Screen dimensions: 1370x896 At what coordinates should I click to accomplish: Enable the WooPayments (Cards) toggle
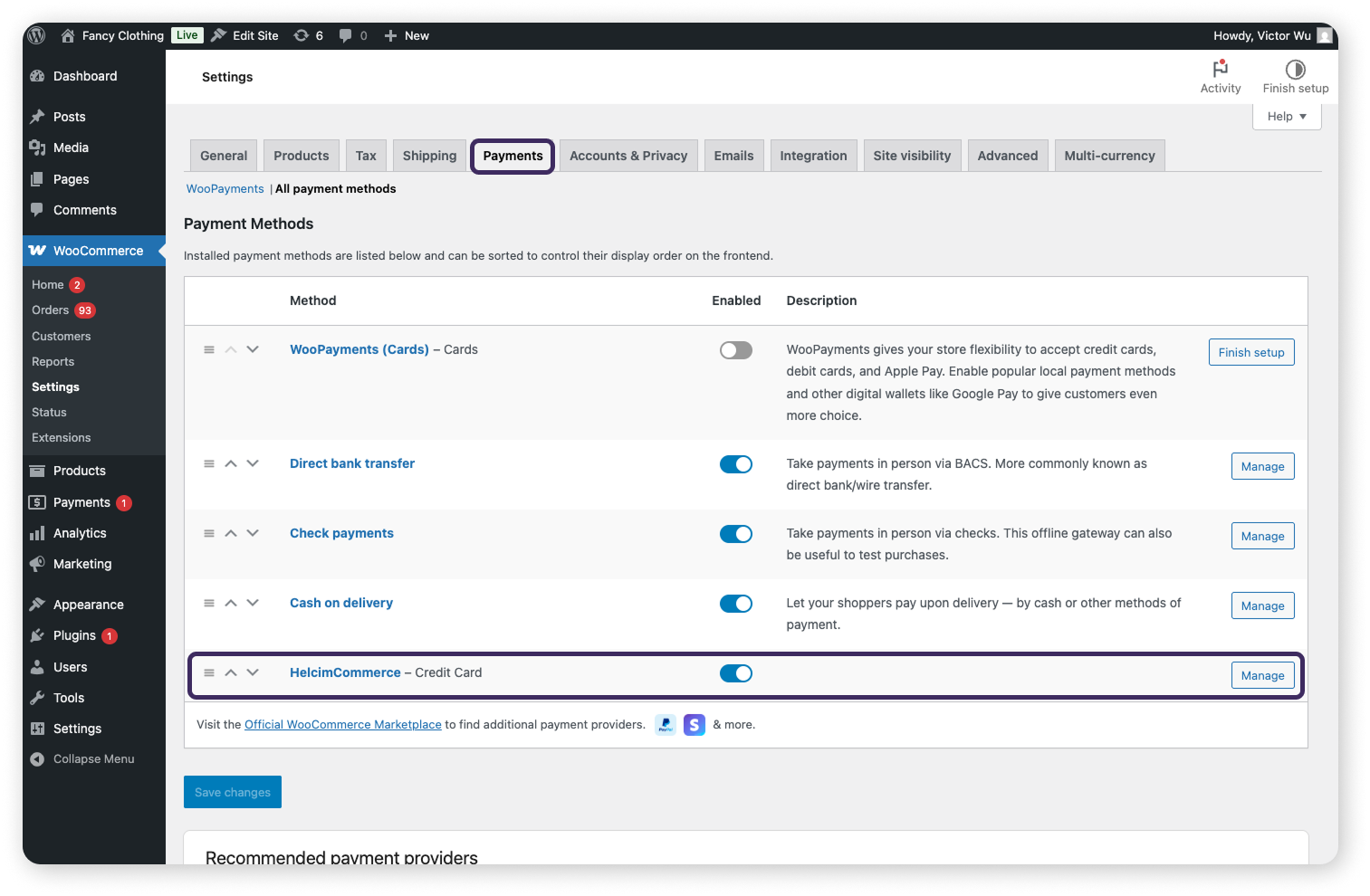(736, 350)
